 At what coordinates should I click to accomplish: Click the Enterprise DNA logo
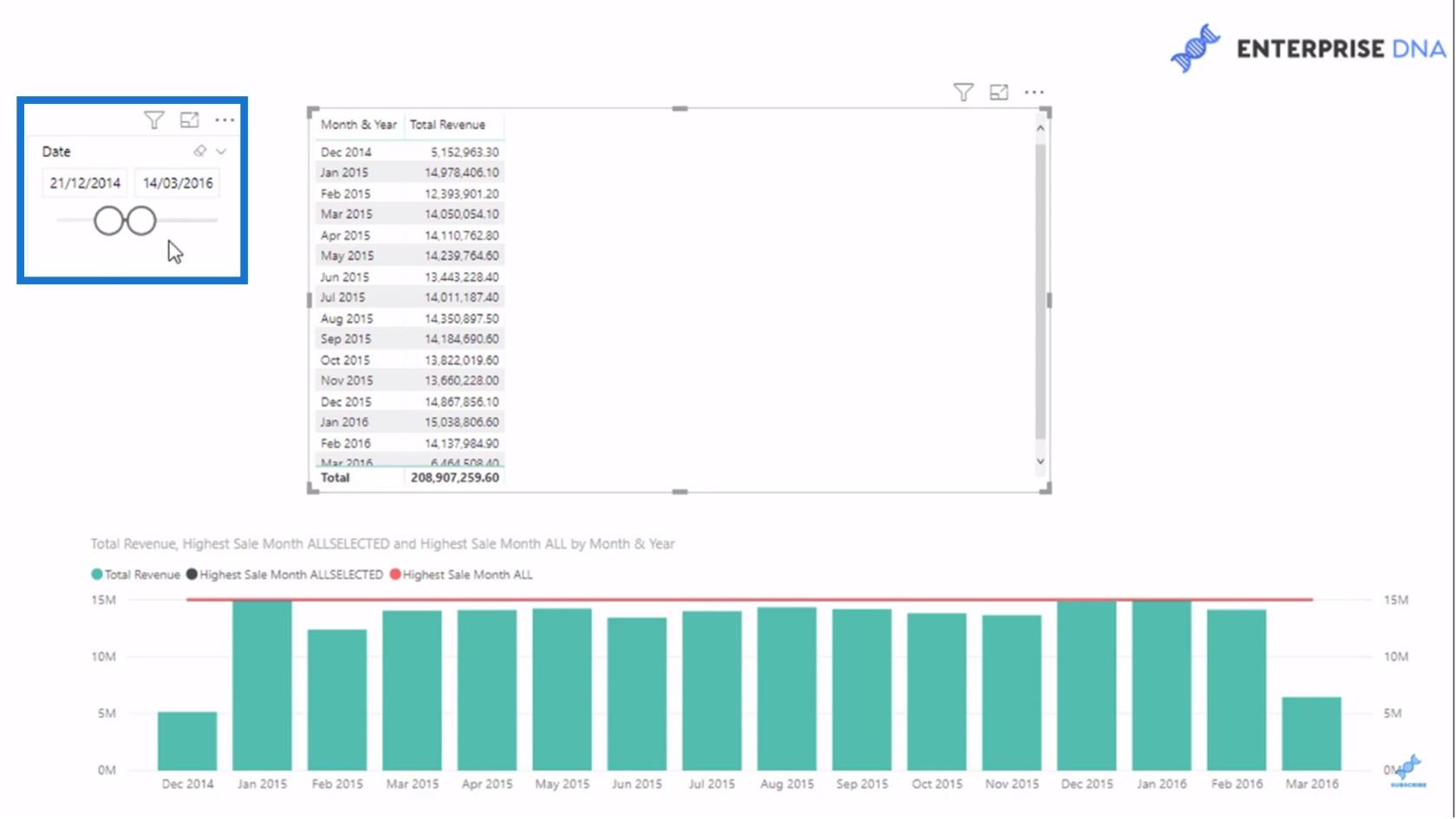(x=1307, y=49)
